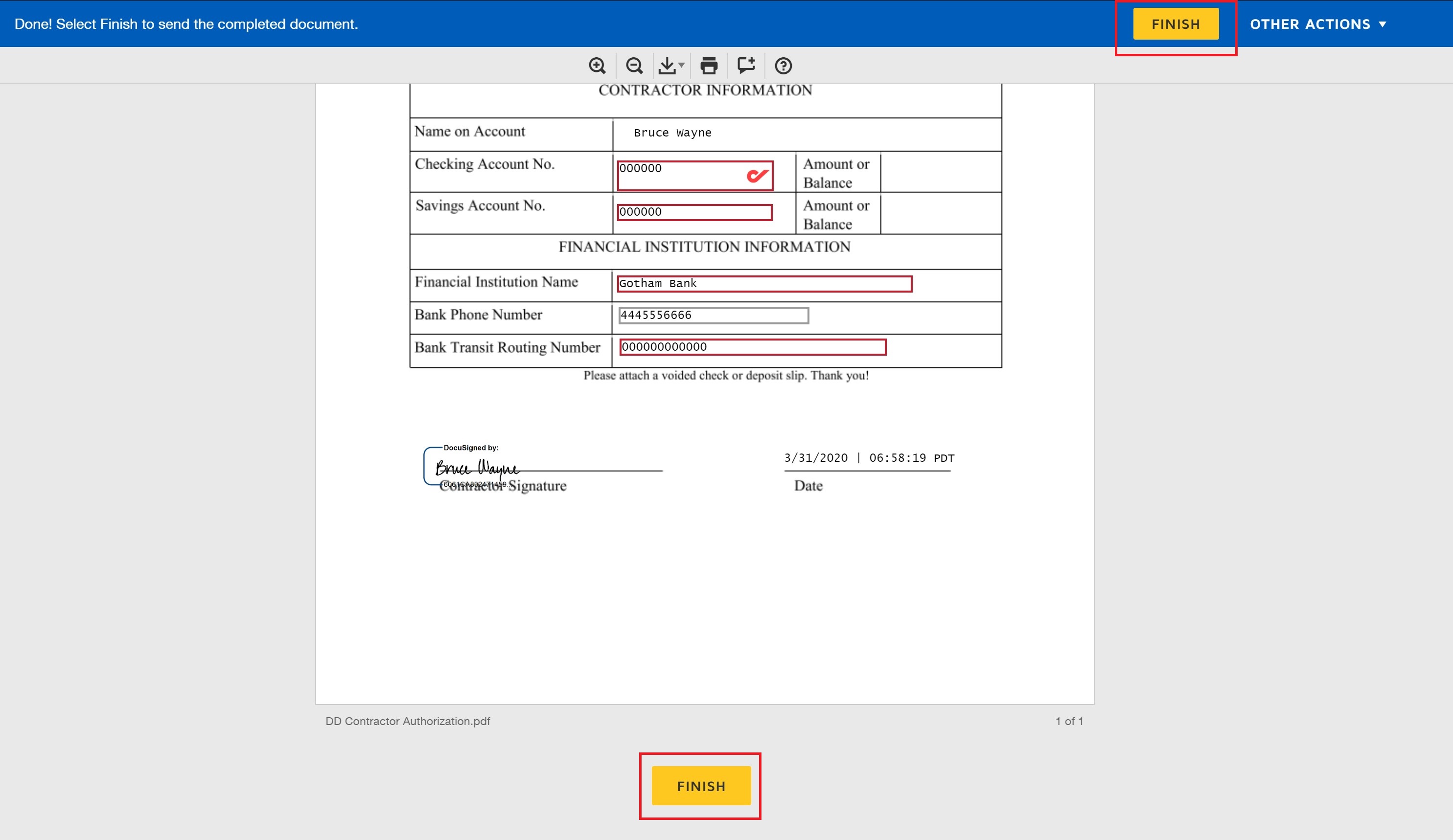
Task: Click the Checking Account No. input field
Action: (x=695, y=175)
